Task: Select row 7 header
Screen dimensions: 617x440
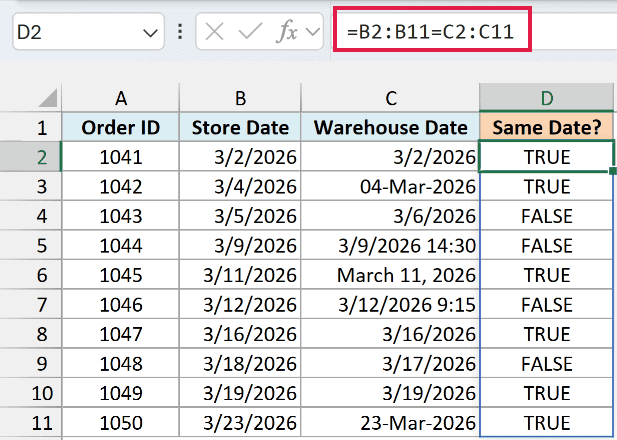Action: click(x=31, y=304)
